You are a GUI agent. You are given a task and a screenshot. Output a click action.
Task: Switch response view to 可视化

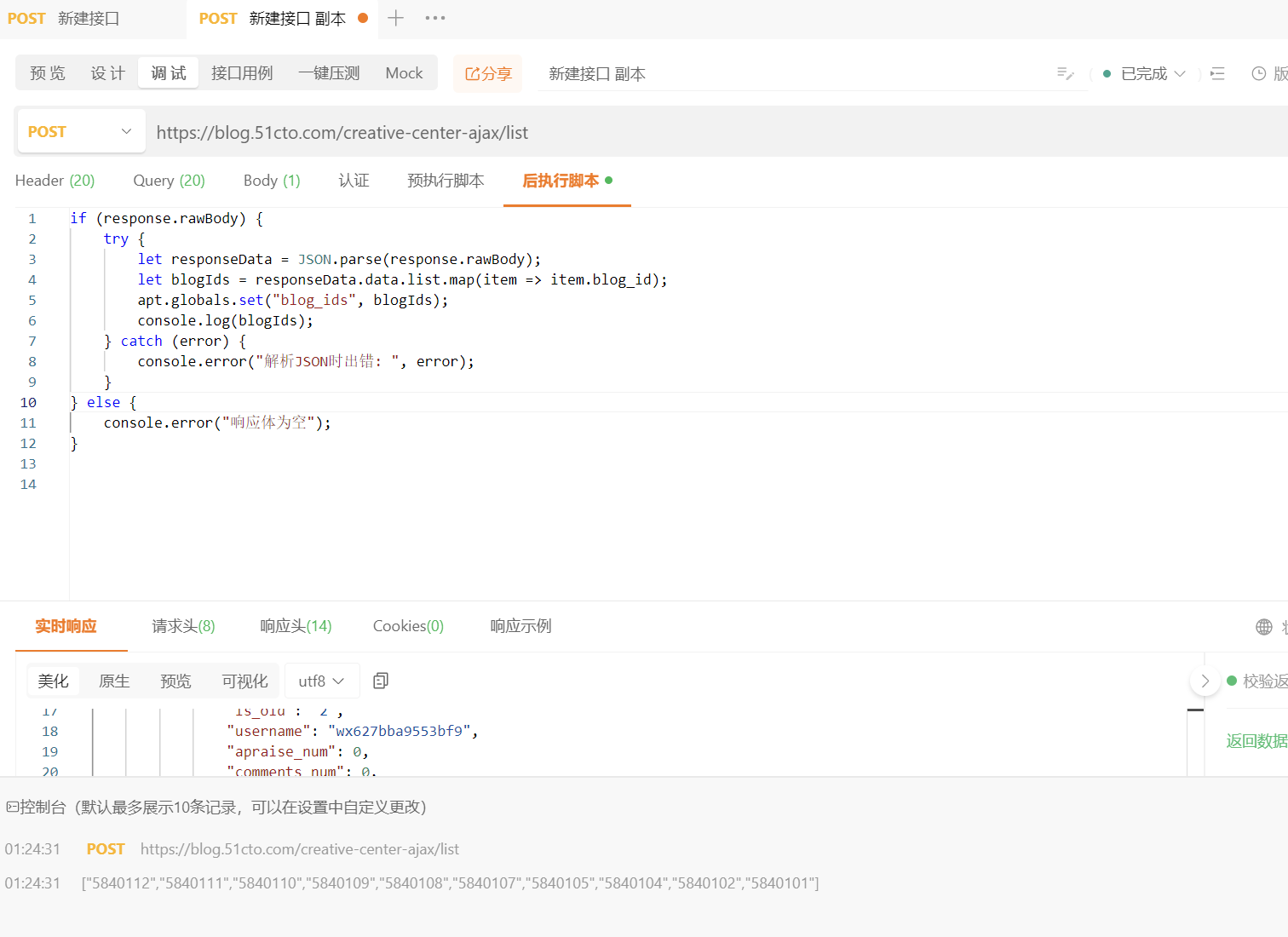point(244,681)
